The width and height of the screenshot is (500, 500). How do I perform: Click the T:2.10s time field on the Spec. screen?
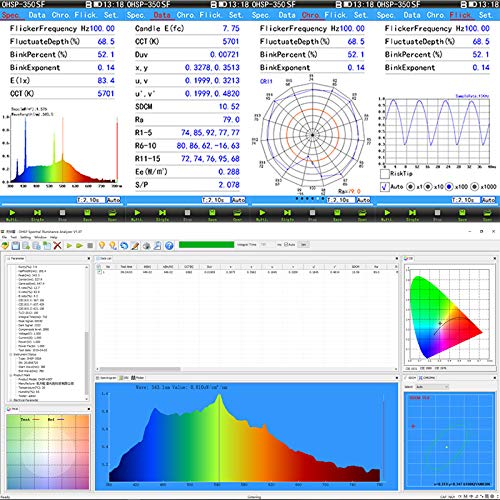(x=91, y=200)
